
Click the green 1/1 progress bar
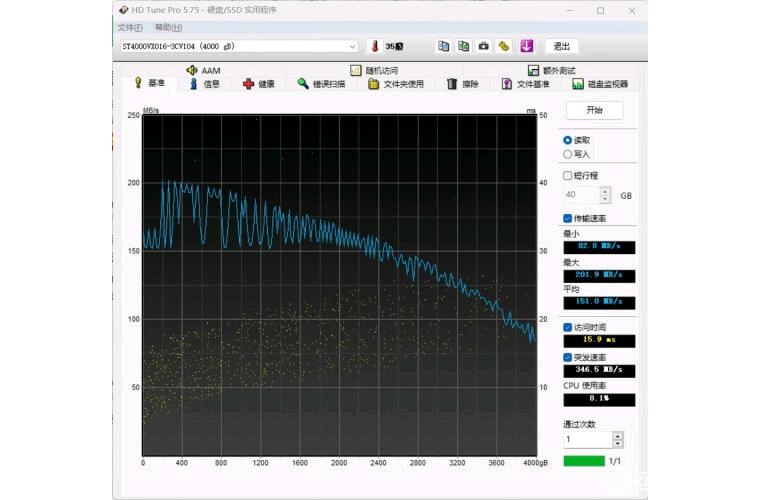tap(584, 461)
